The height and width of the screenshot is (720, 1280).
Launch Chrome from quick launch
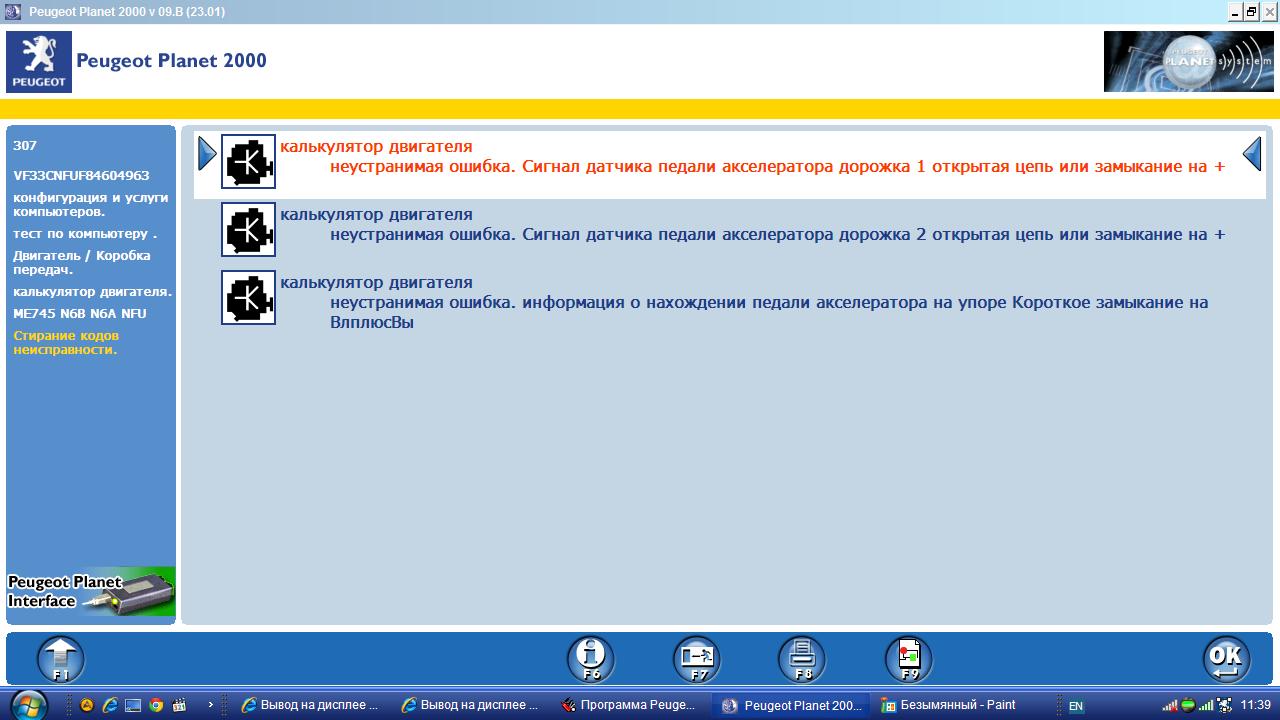[156, 705]
